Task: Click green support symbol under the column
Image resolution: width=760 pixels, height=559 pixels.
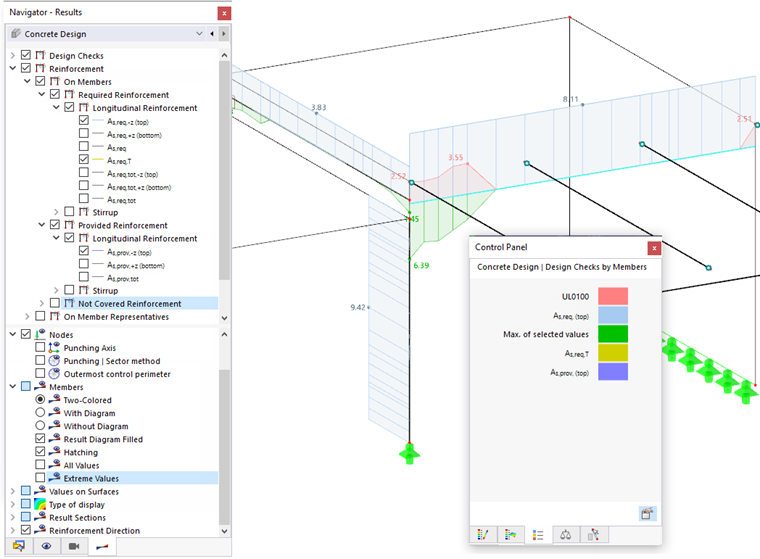Action: (410, 454)
